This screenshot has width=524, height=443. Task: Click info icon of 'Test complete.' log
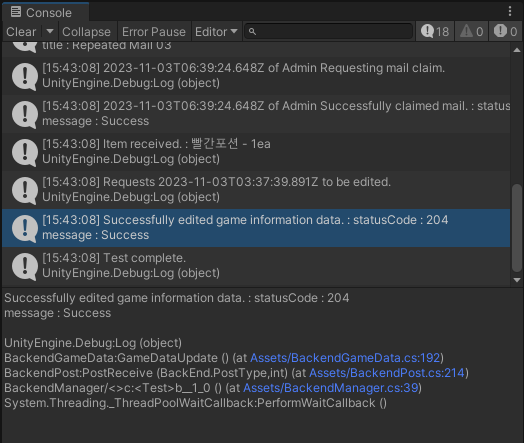pyautogui.click(x=25, y=267)
